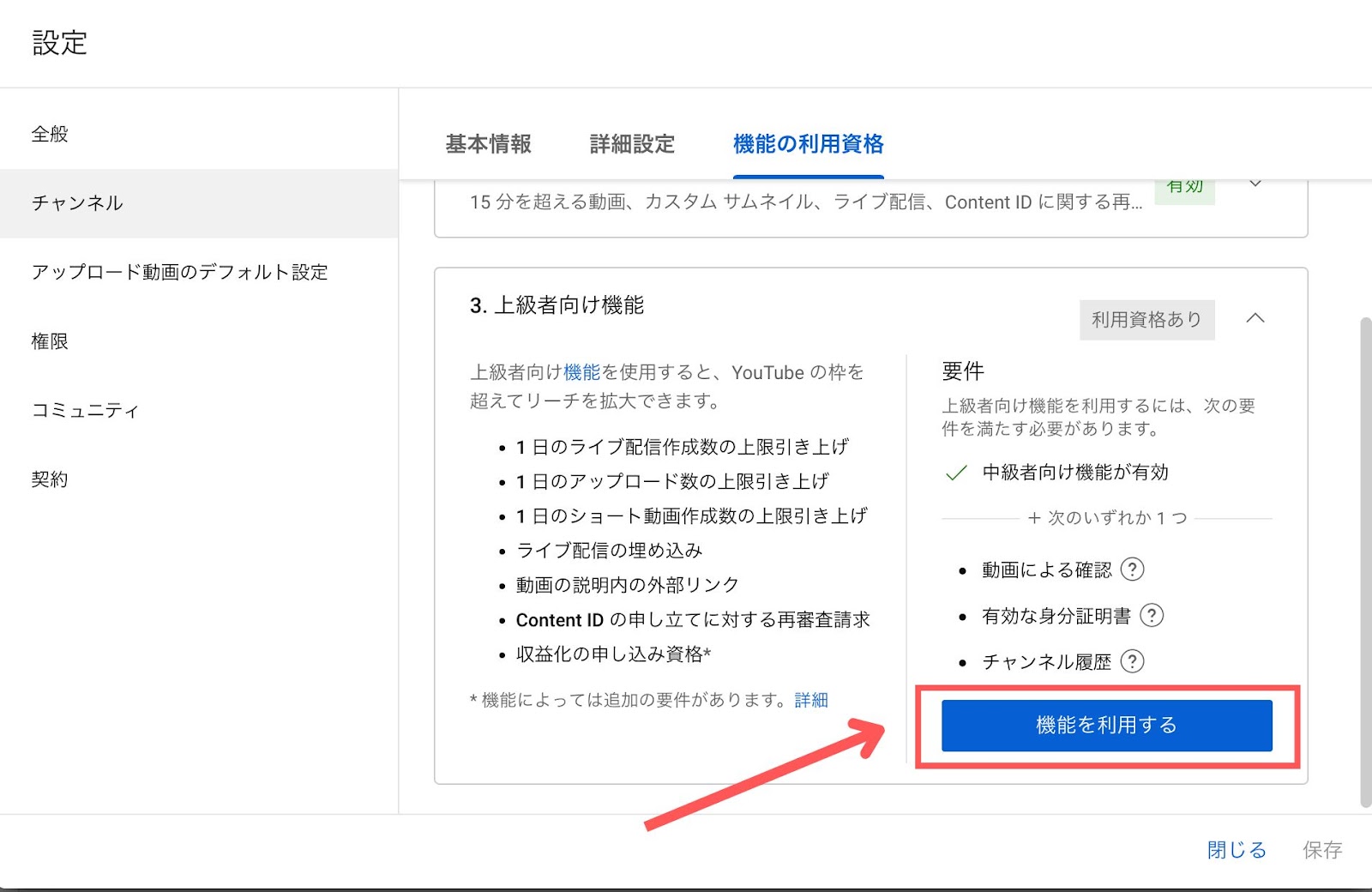Select the 機能の利用資格 tab

[808, 144]
